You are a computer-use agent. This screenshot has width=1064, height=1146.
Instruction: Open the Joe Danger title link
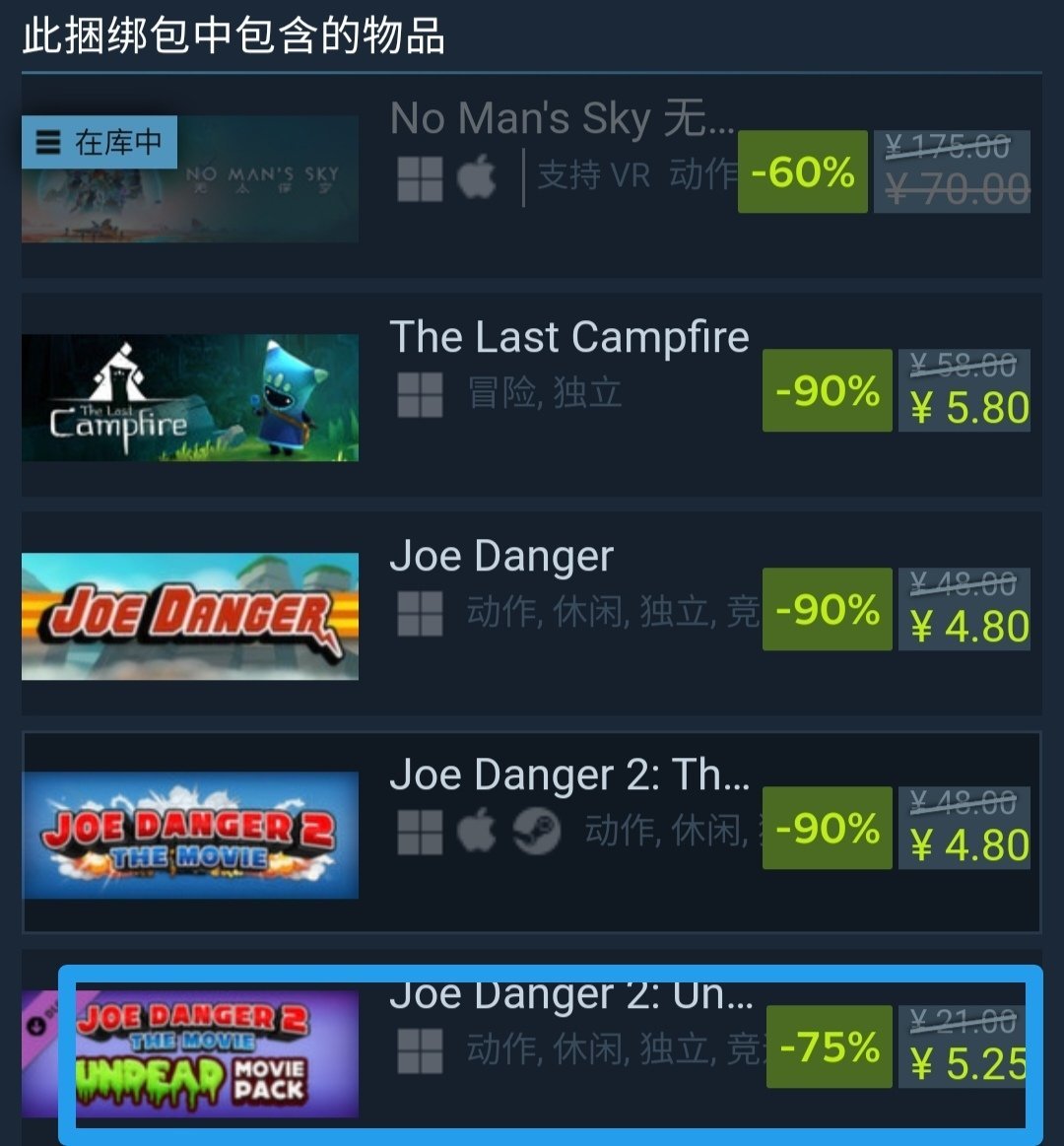[501, 556]
